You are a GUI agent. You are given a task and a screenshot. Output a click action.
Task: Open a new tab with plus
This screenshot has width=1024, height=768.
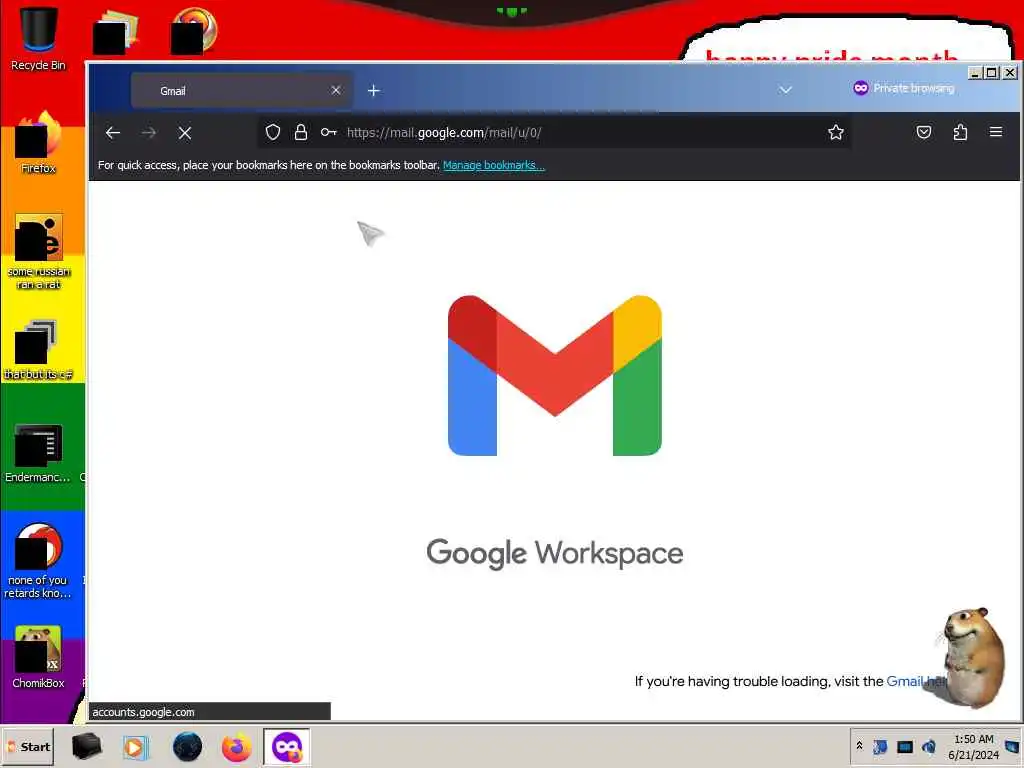[374, 91]
